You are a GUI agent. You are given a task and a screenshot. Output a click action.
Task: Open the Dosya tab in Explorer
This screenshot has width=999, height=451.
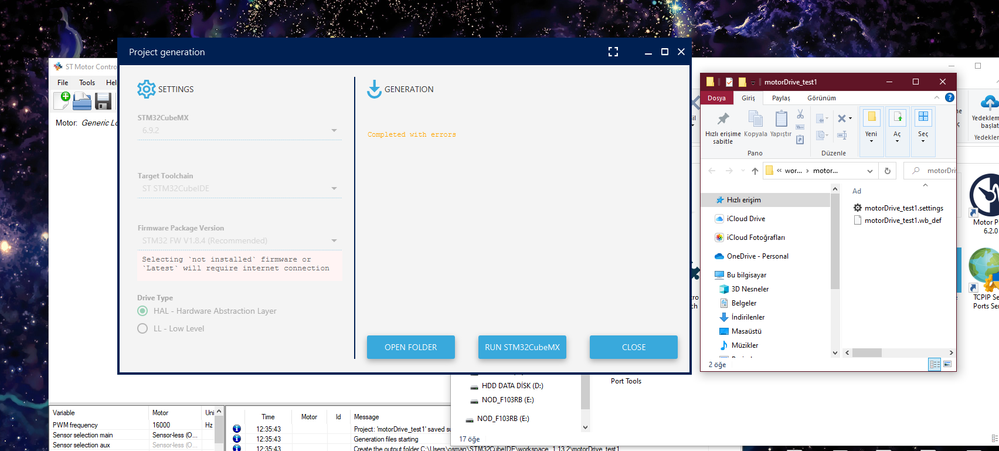tap(717, 98)
